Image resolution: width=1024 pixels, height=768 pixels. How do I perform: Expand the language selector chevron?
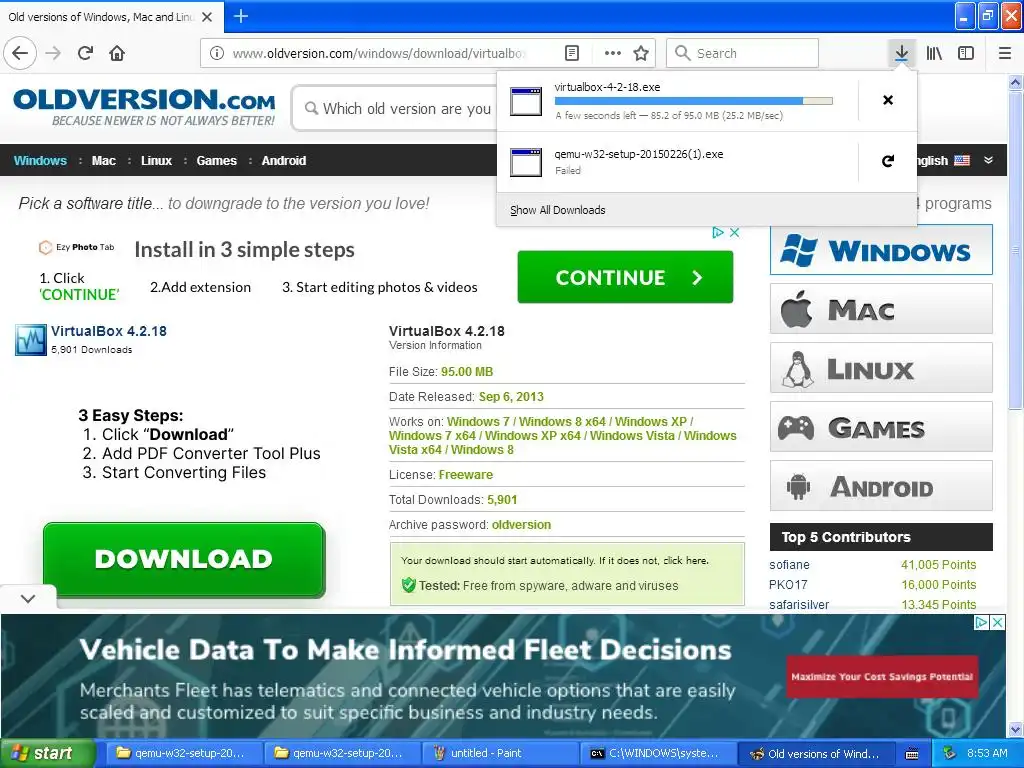click(x=989, y=160)
